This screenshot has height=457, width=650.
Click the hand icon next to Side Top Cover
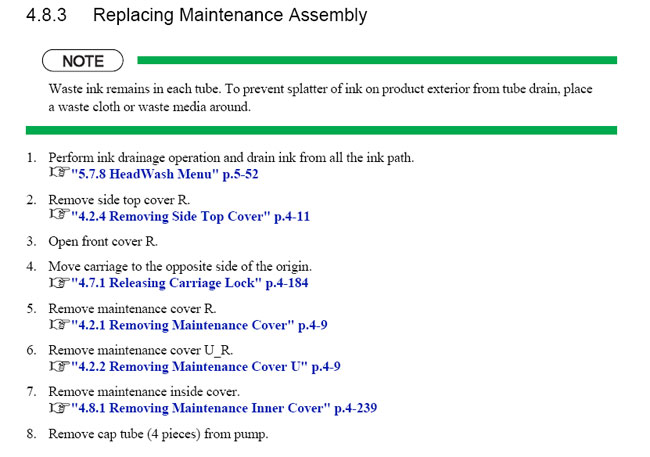[59, 214]
